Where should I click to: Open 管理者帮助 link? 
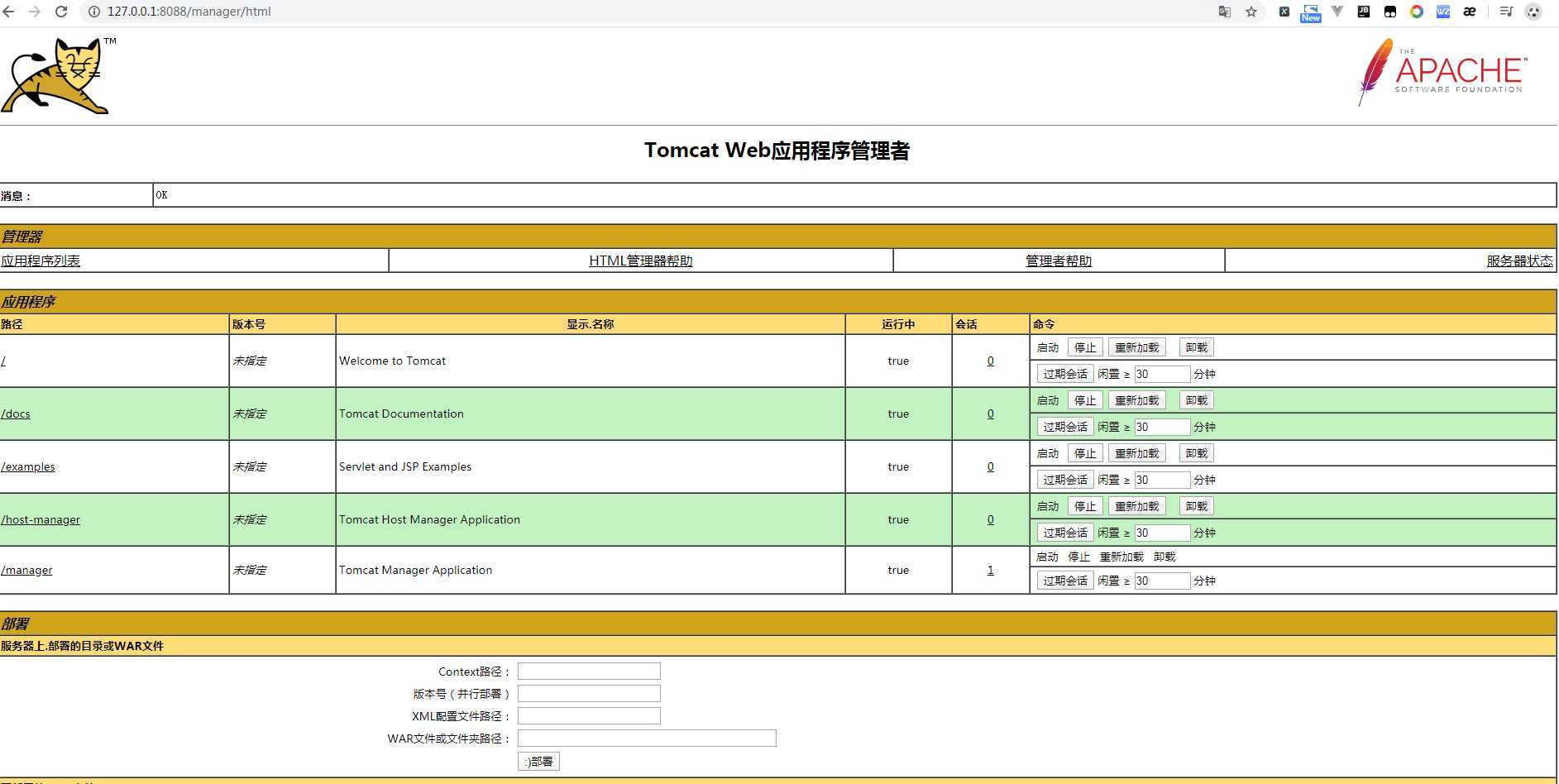click(x=1059, y=261)
